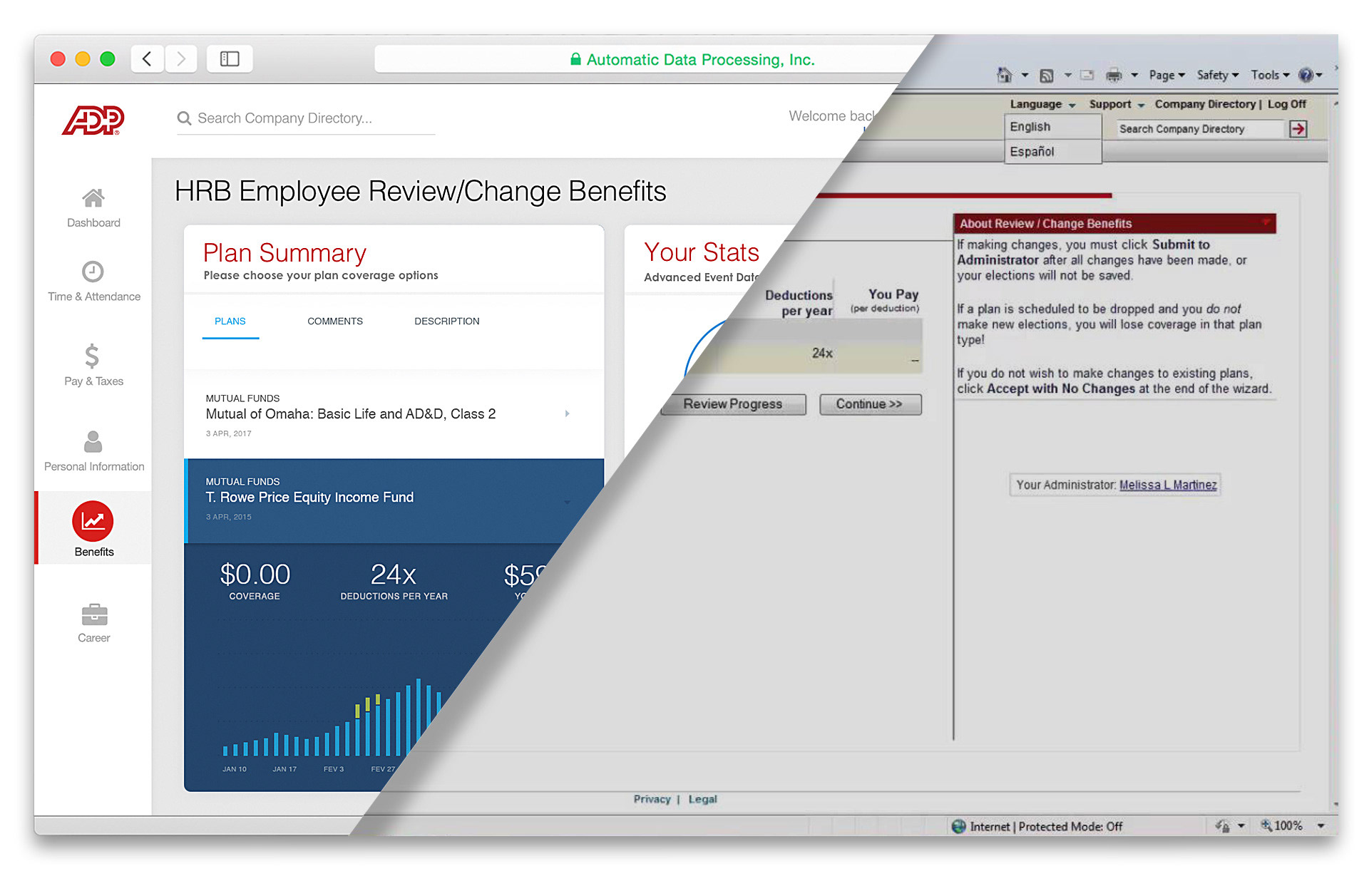Open the Dashboard home icon
Image resolution: width=1369 pixels, height=896 pixels.
[93, 198]
